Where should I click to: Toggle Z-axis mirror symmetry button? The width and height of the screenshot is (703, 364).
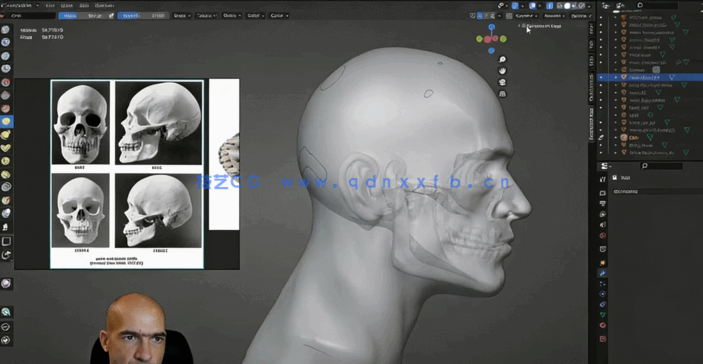coord(492,15)
